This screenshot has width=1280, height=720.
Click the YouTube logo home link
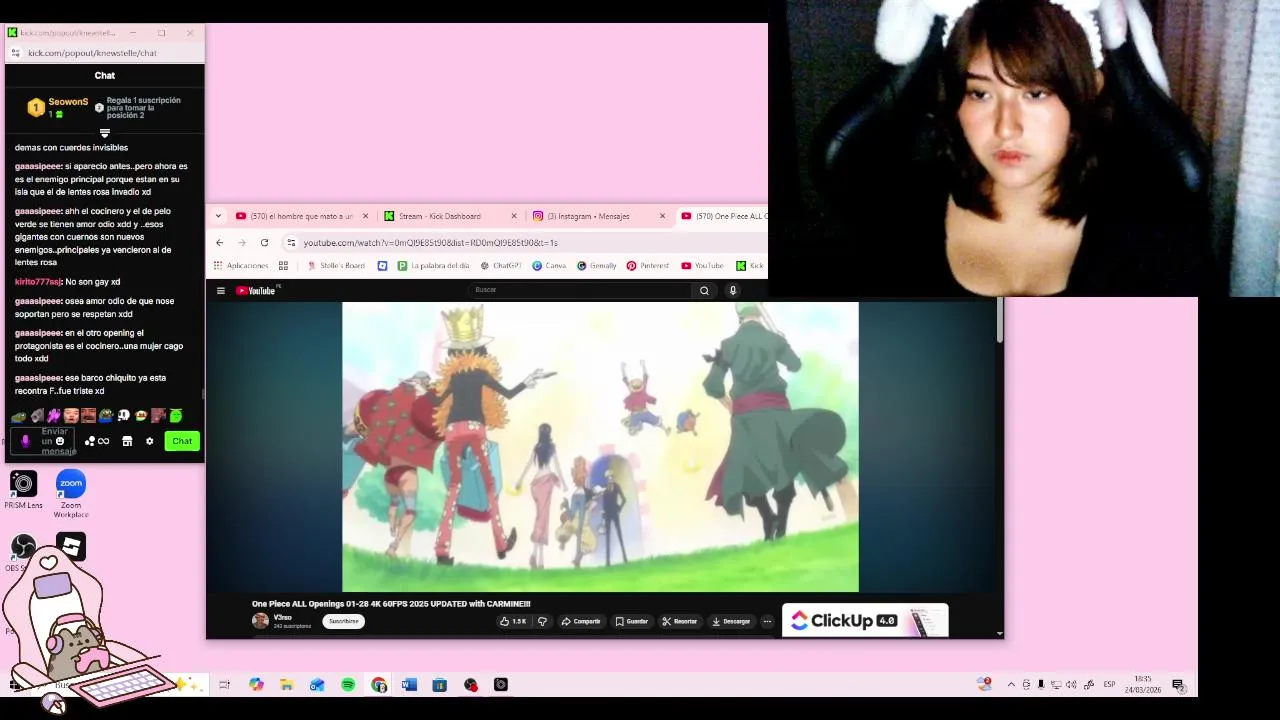tap(258, 291)
